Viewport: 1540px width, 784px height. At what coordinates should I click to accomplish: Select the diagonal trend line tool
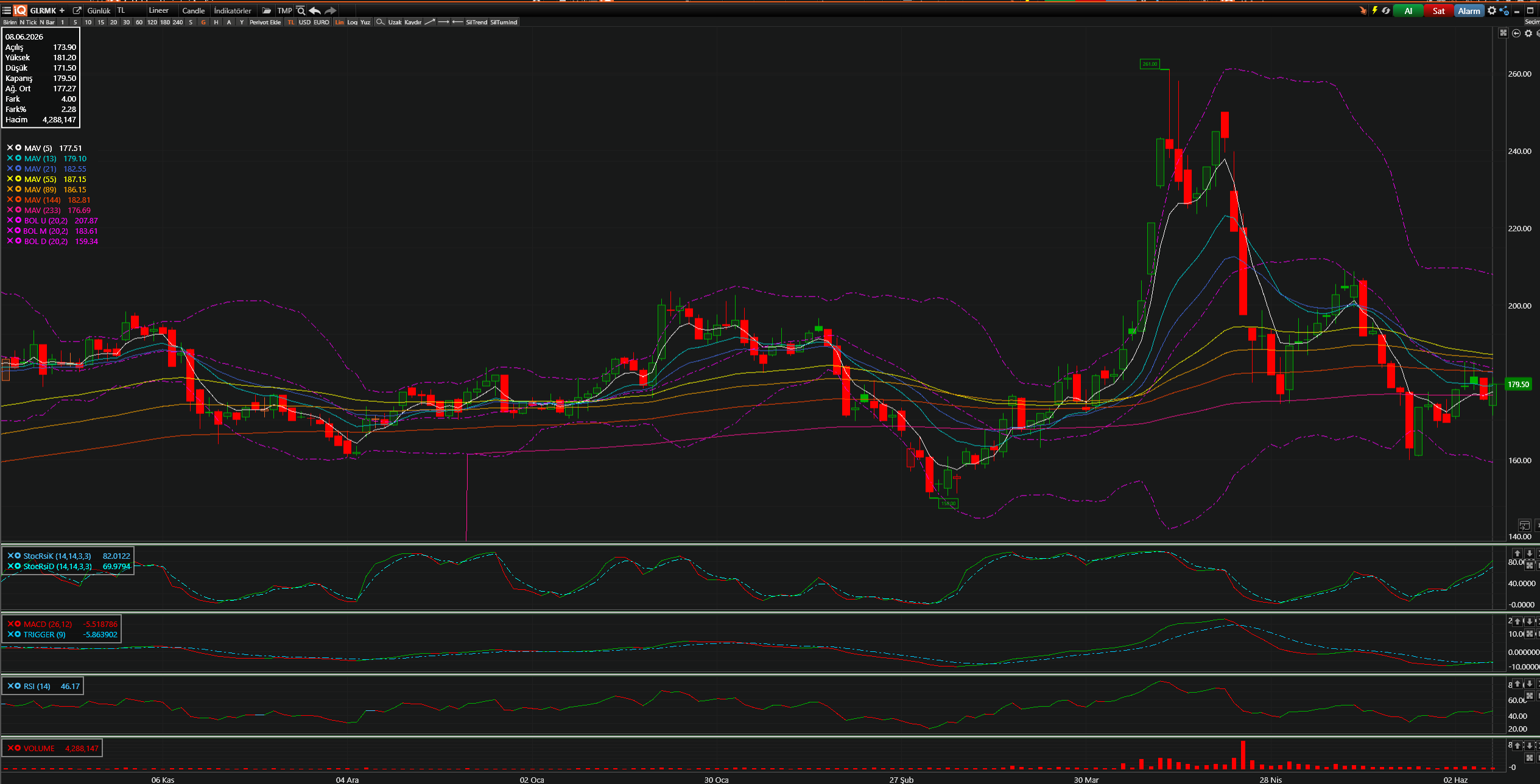point(429,22)
